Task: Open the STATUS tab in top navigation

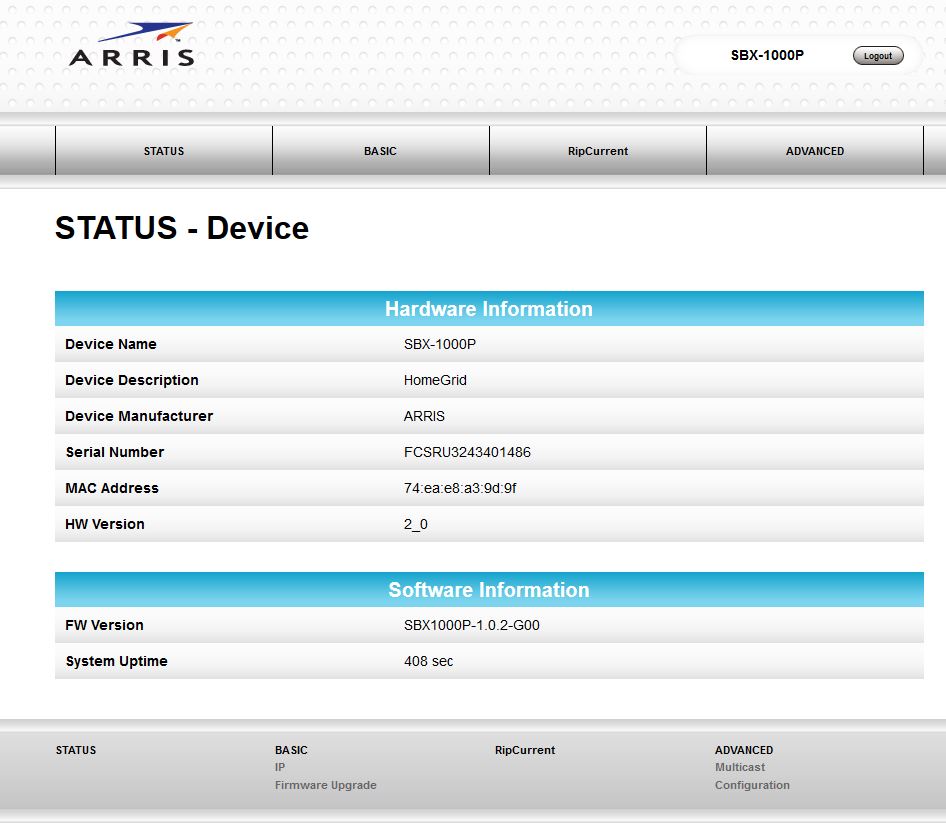Action: pos(163,151)
